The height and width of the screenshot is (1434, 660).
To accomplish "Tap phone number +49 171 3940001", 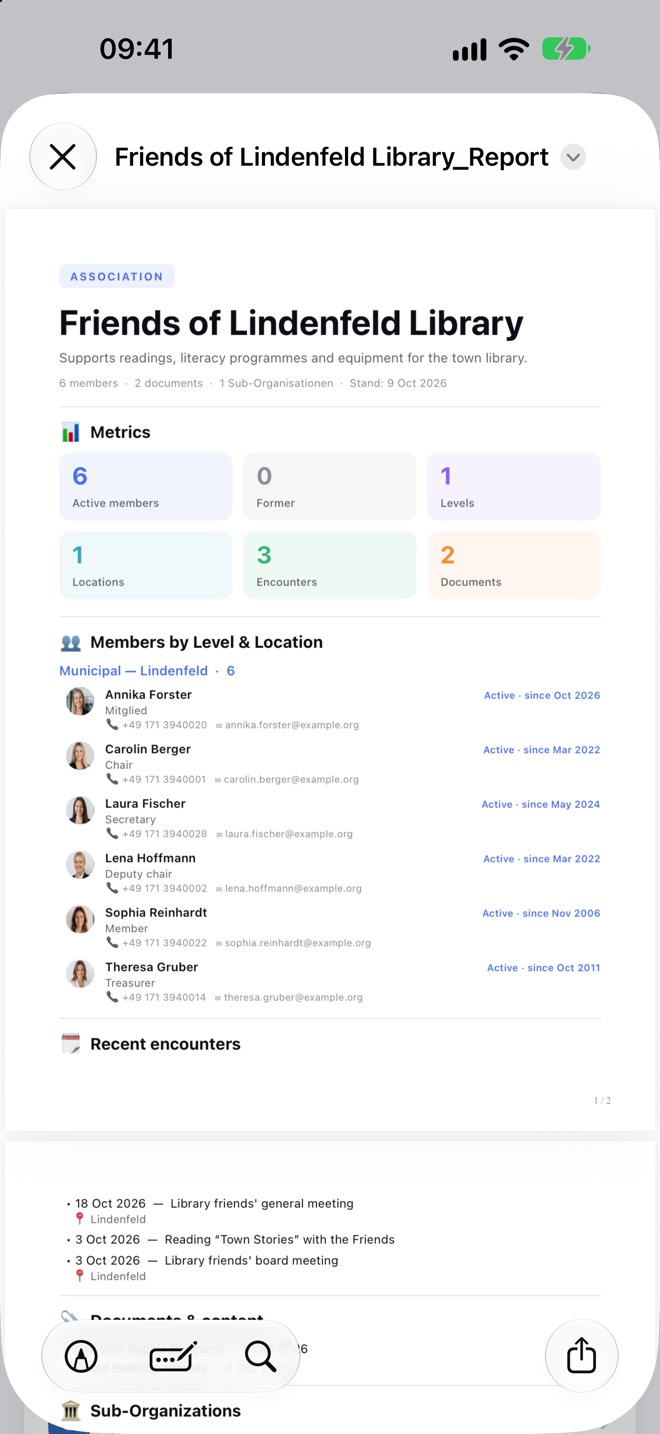I will tap(164, 779).
